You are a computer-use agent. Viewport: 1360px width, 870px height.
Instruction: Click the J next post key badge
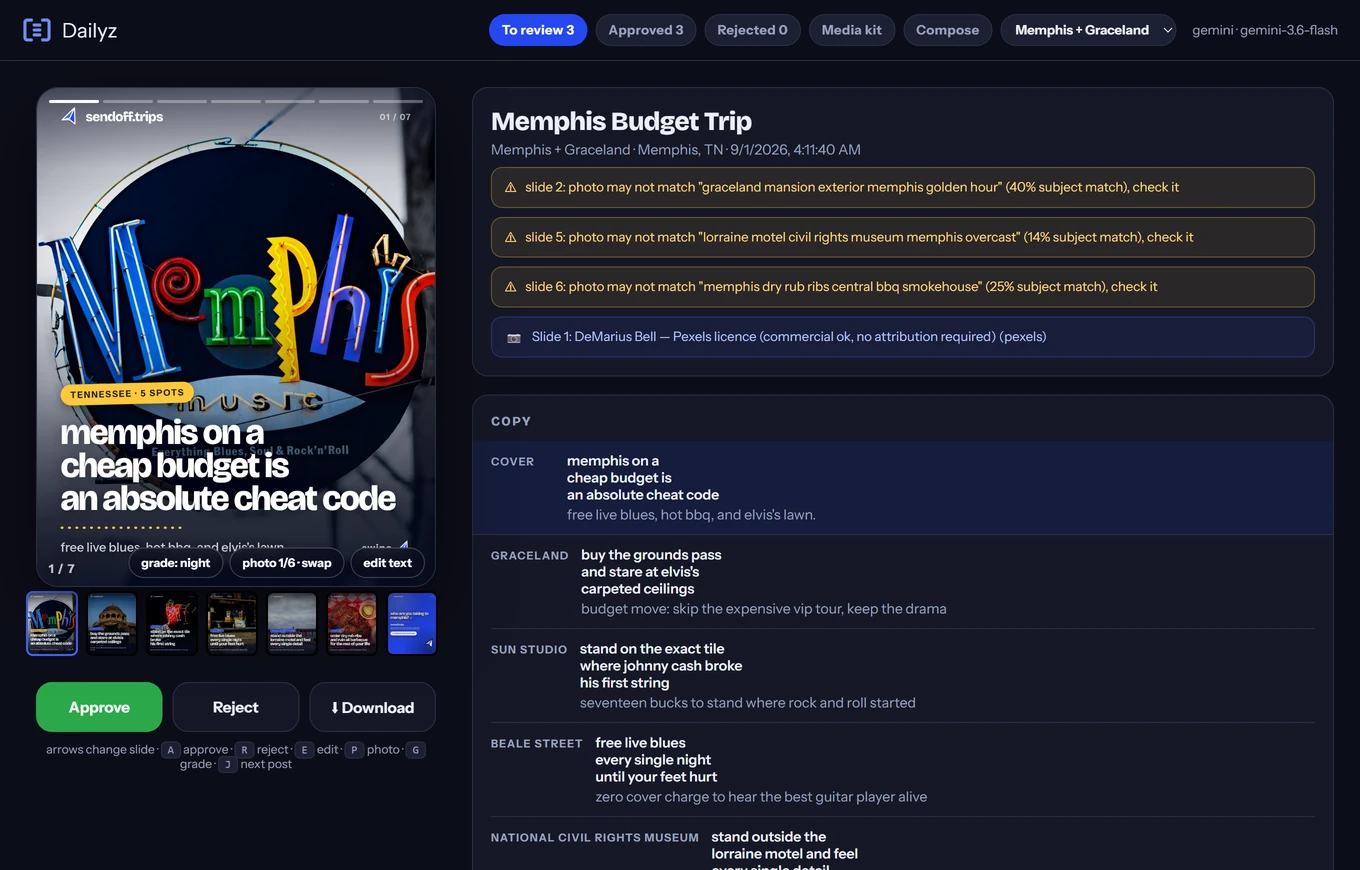point(227,764)
